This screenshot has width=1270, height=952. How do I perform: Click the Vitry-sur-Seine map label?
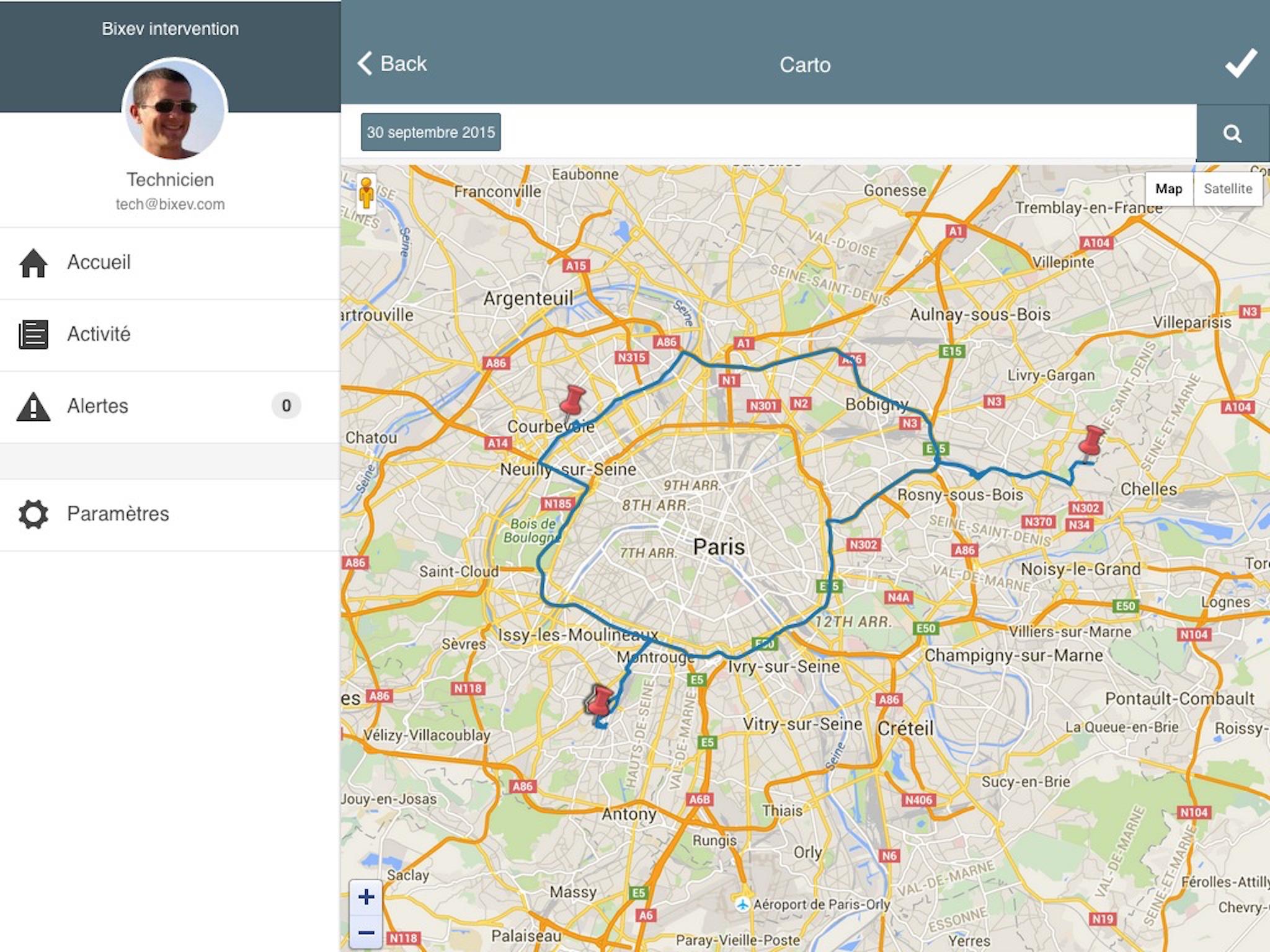pyautogui.click(x=802, y=725)
